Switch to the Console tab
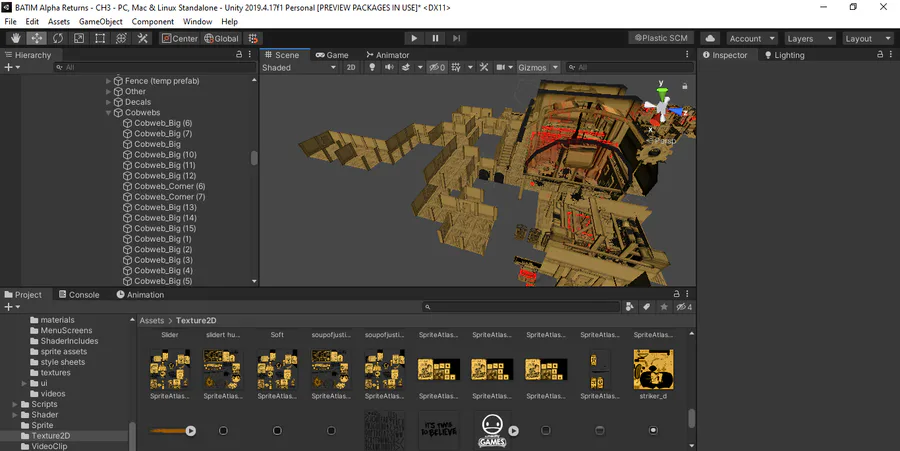Image resolution: width=900 pixels, height=451 pixels. pyautogui.click(x=79, y=294)
